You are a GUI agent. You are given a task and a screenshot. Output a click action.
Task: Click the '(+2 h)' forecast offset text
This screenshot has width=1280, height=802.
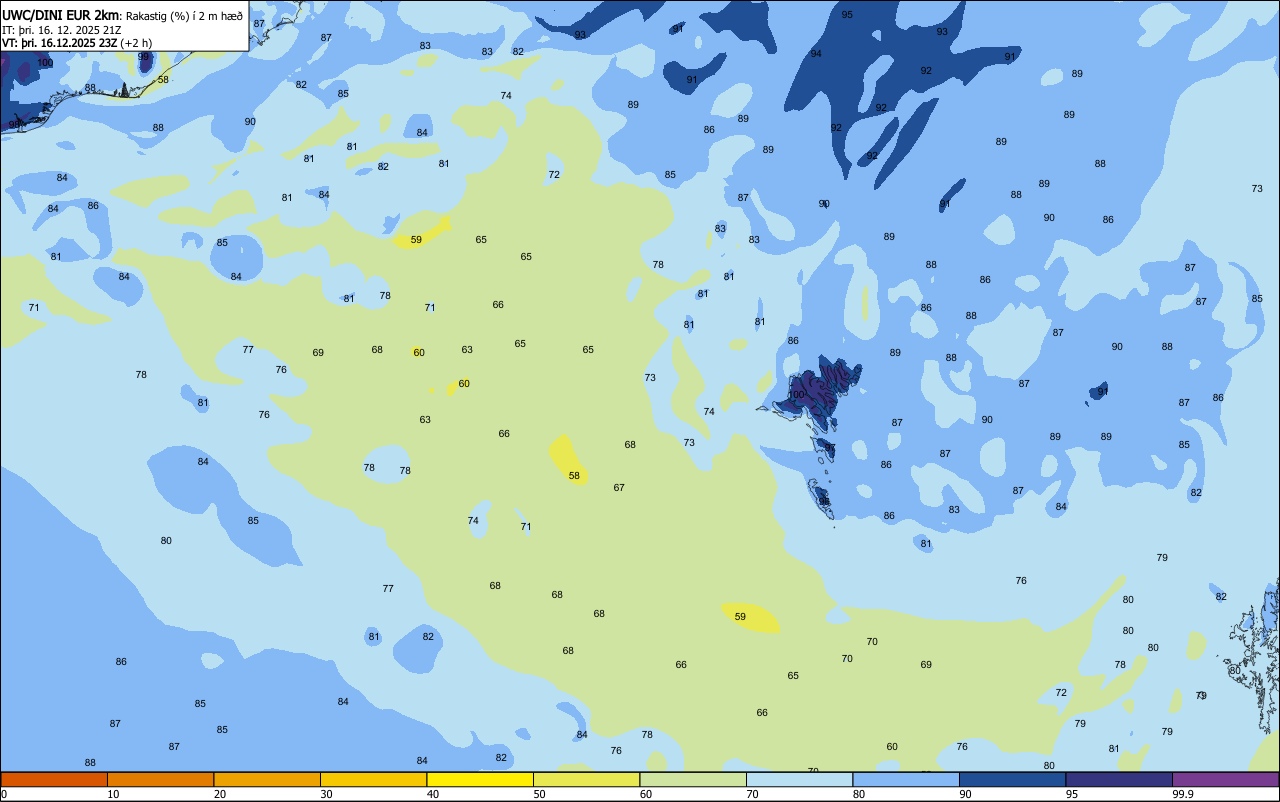[x=136, y=43]
